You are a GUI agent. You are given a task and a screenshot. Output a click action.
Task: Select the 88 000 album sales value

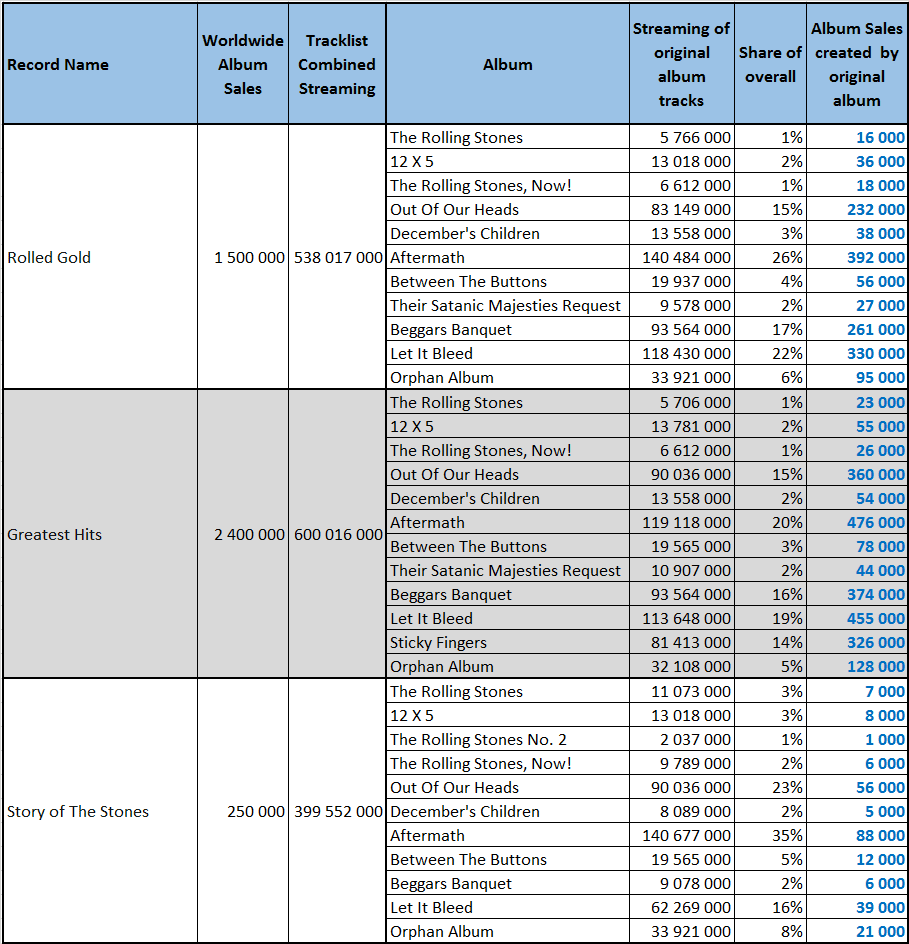tap(880, 836)
